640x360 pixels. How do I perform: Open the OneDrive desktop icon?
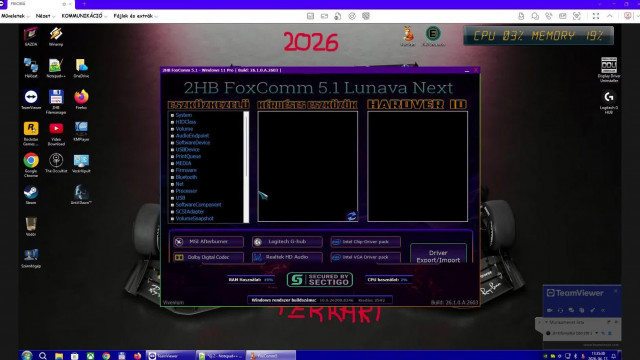click(81, 68)
